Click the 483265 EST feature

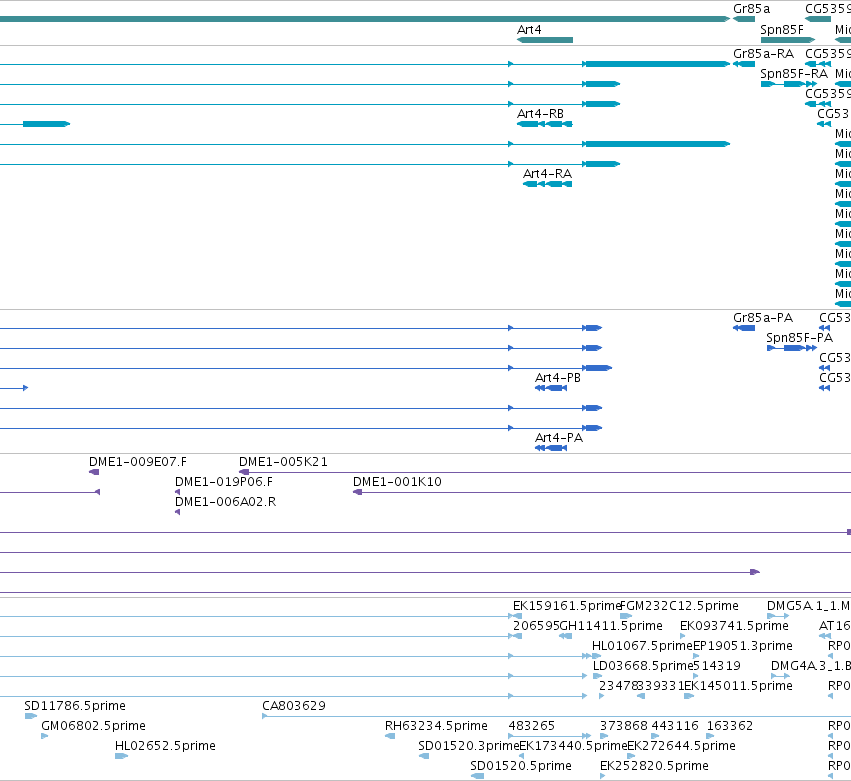tap(550, 736)
